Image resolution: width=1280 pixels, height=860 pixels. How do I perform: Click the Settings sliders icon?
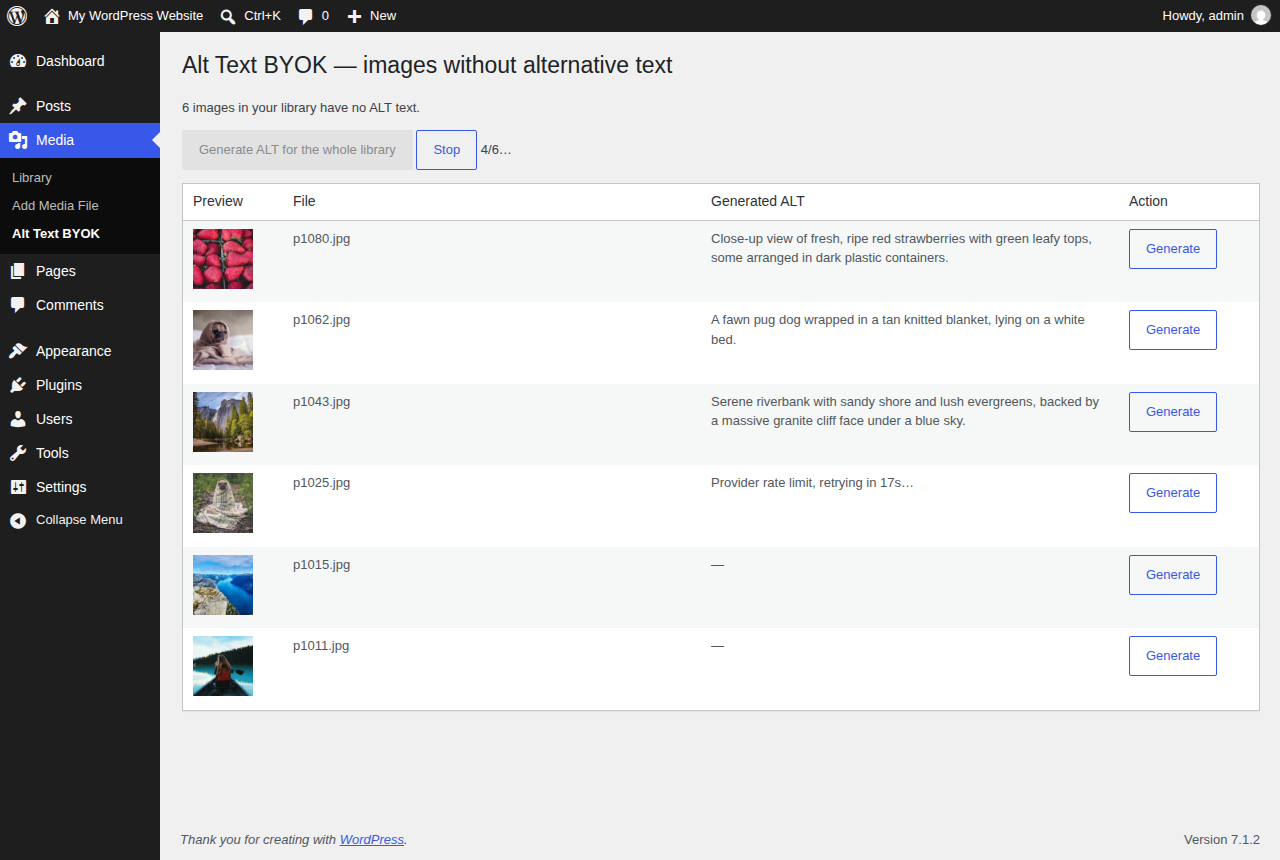click(x=18, y=487)
